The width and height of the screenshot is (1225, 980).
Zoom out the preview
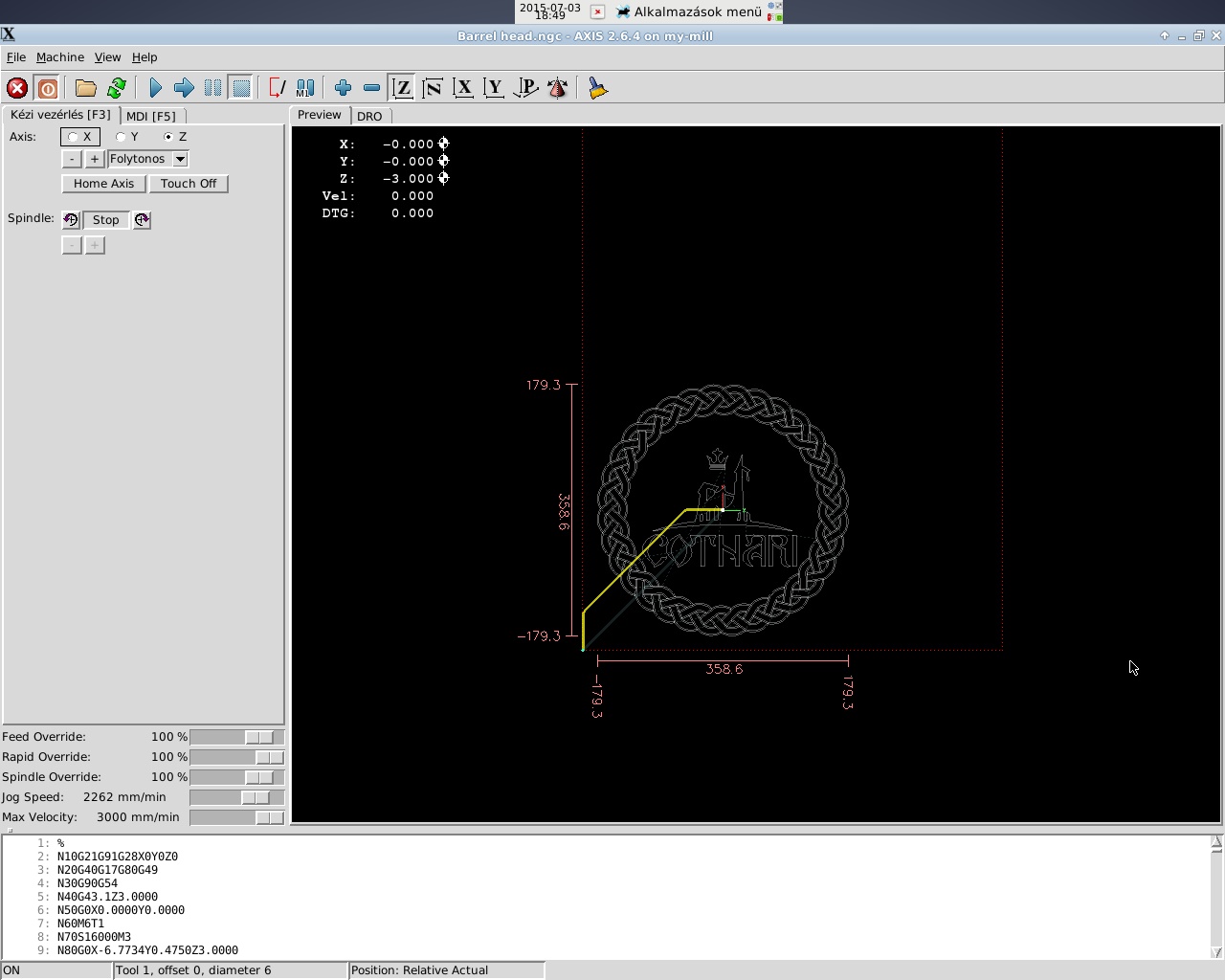[371, 88]
